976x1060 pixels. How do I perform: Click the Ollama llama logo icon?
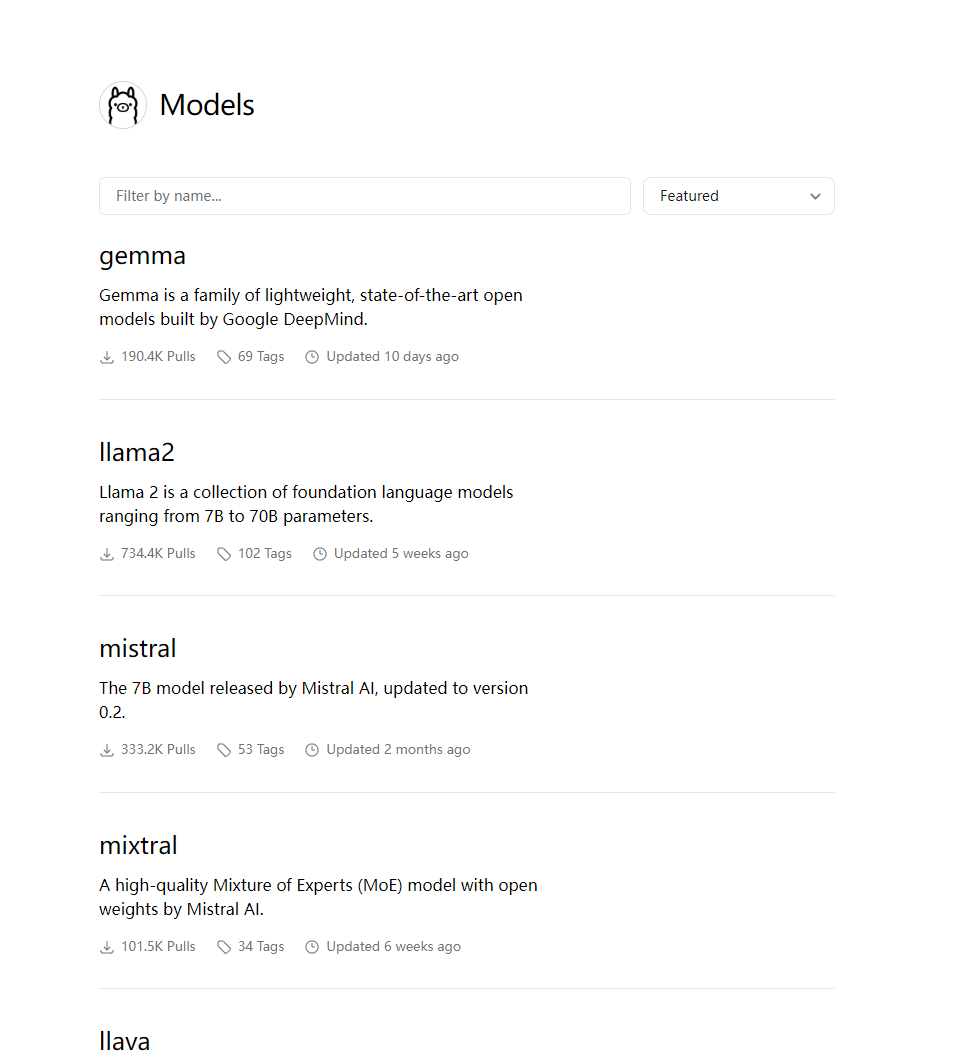click(123, 105)
